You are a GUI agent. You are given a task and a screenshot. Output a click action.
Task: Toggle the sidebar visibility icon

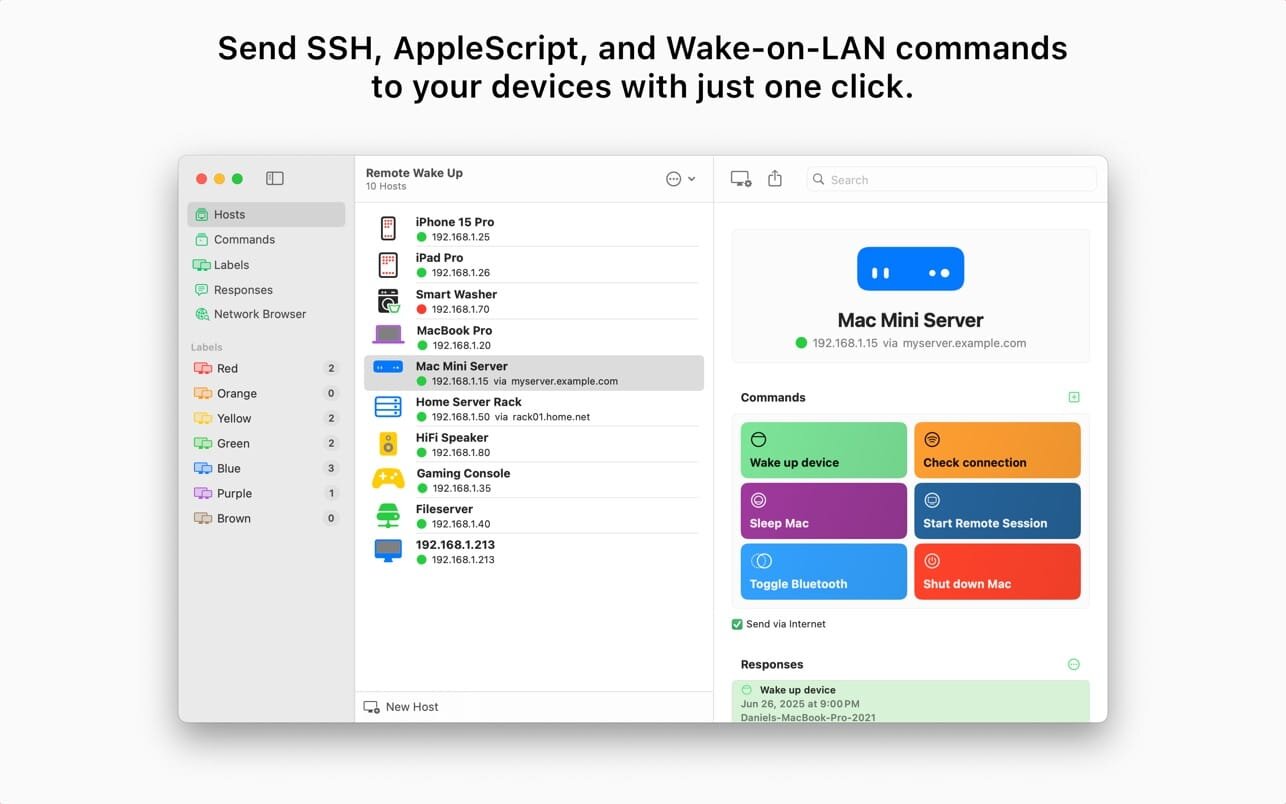point(274,178)
